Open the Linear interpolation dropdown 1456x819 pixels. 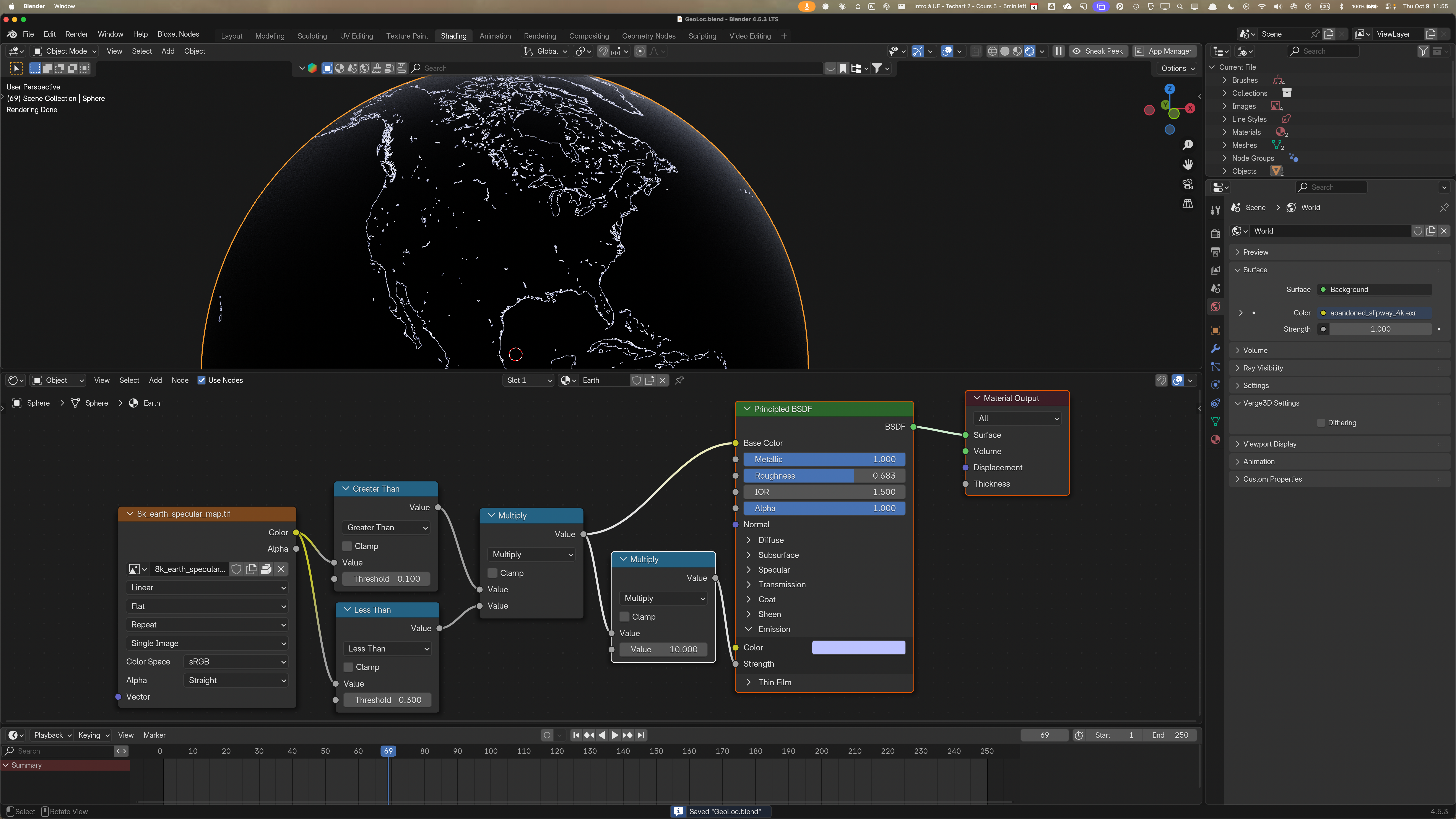tap(207, 588)
